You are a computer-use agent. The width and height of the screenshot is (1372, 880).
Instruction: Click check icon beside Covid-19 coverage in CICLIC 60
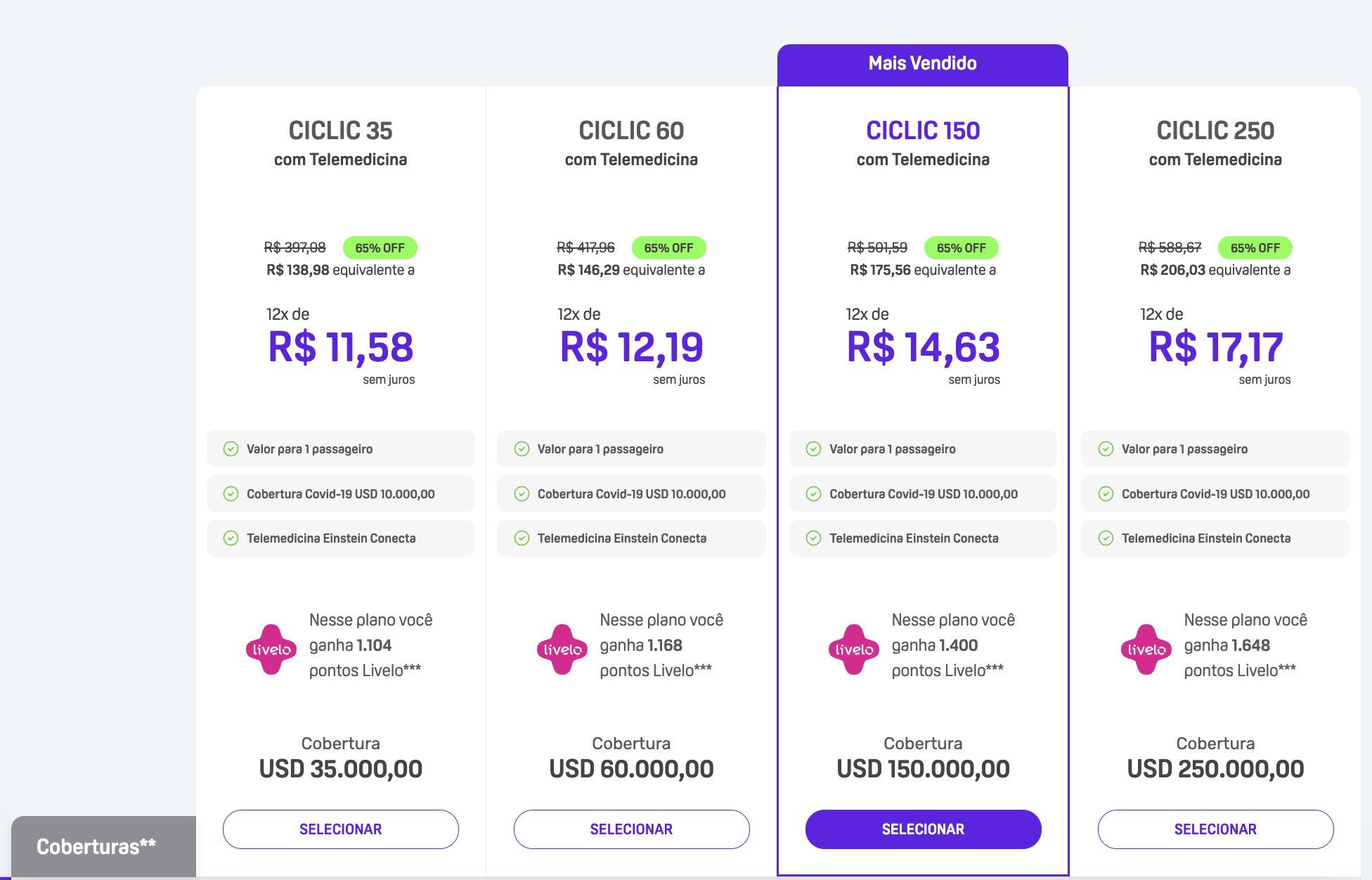[522, 493]
